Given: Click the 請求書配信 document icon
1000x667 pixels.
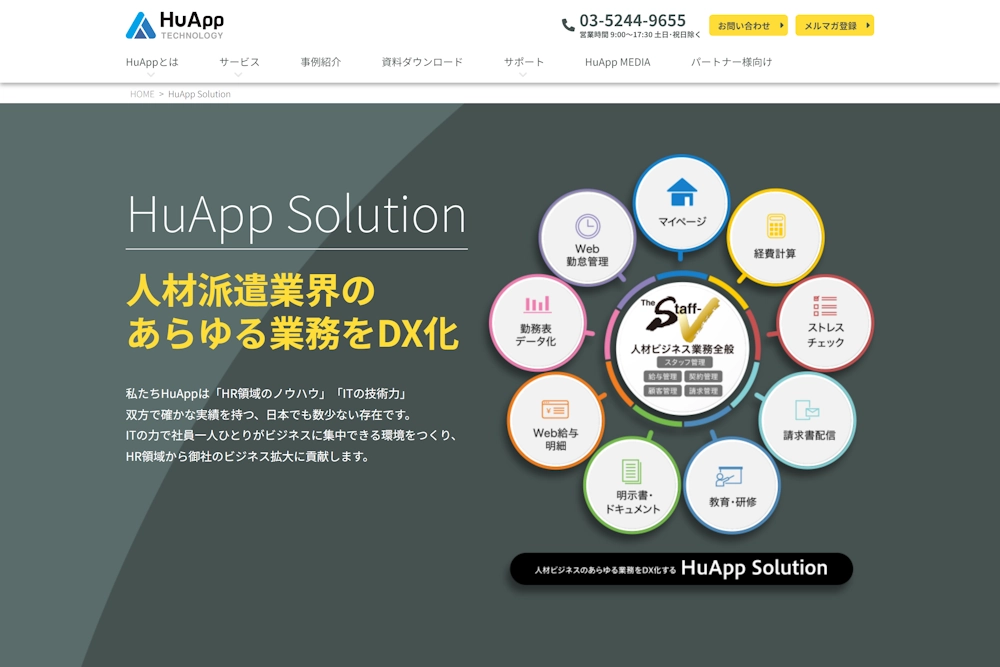Looking at the screenshot, I should point(808,408).
